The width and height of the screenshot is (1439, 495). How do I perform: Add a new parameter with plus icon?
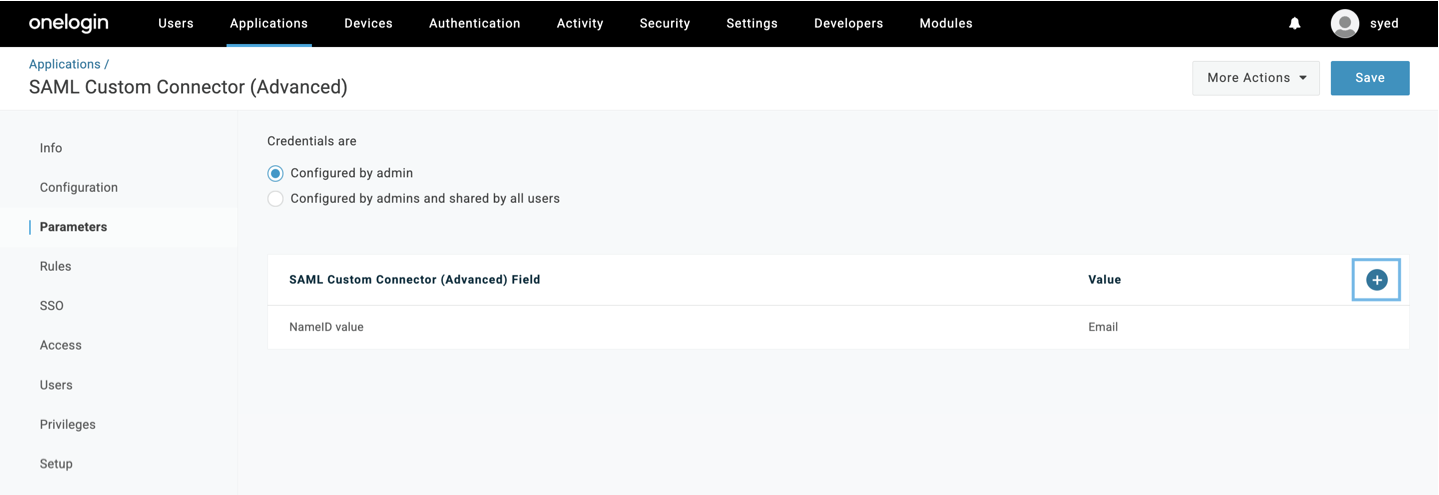1376,280
